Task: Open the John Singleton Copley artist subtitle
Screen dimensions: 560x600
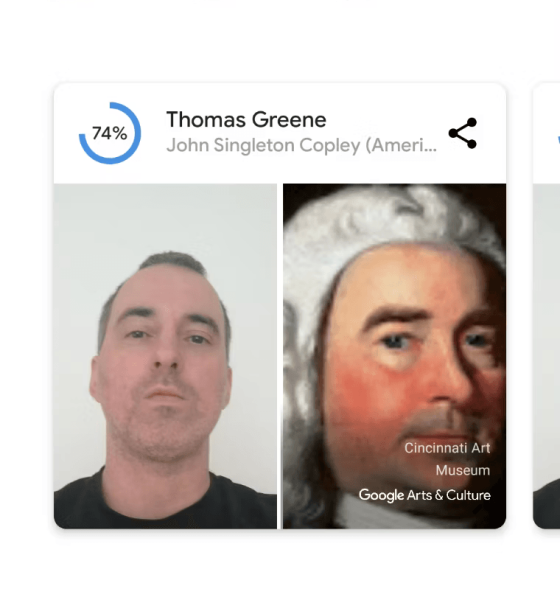Action: pos(301,145)
